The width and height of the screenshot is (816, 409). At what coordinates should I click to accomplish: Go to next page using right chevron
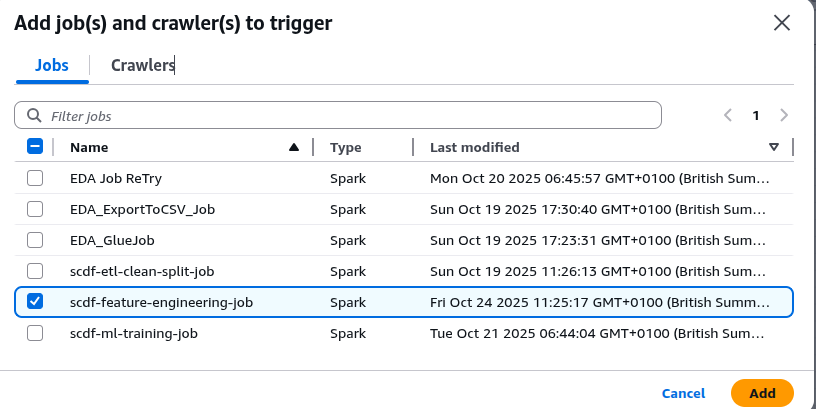784,115
